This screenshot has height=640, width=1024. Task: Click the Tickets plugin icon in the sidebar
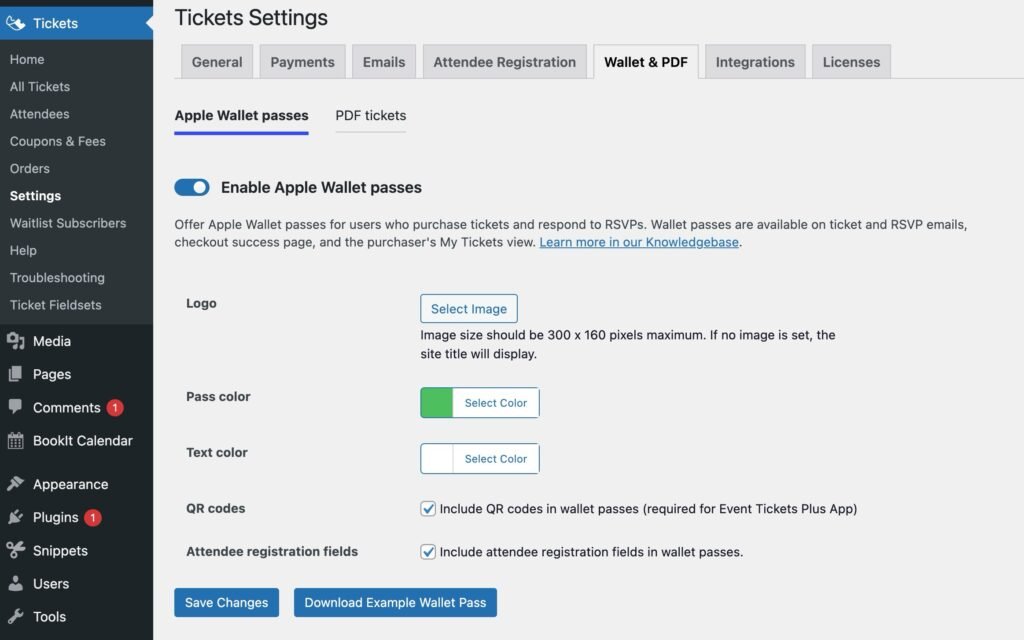pyautogui.click(x=15, y=22)
